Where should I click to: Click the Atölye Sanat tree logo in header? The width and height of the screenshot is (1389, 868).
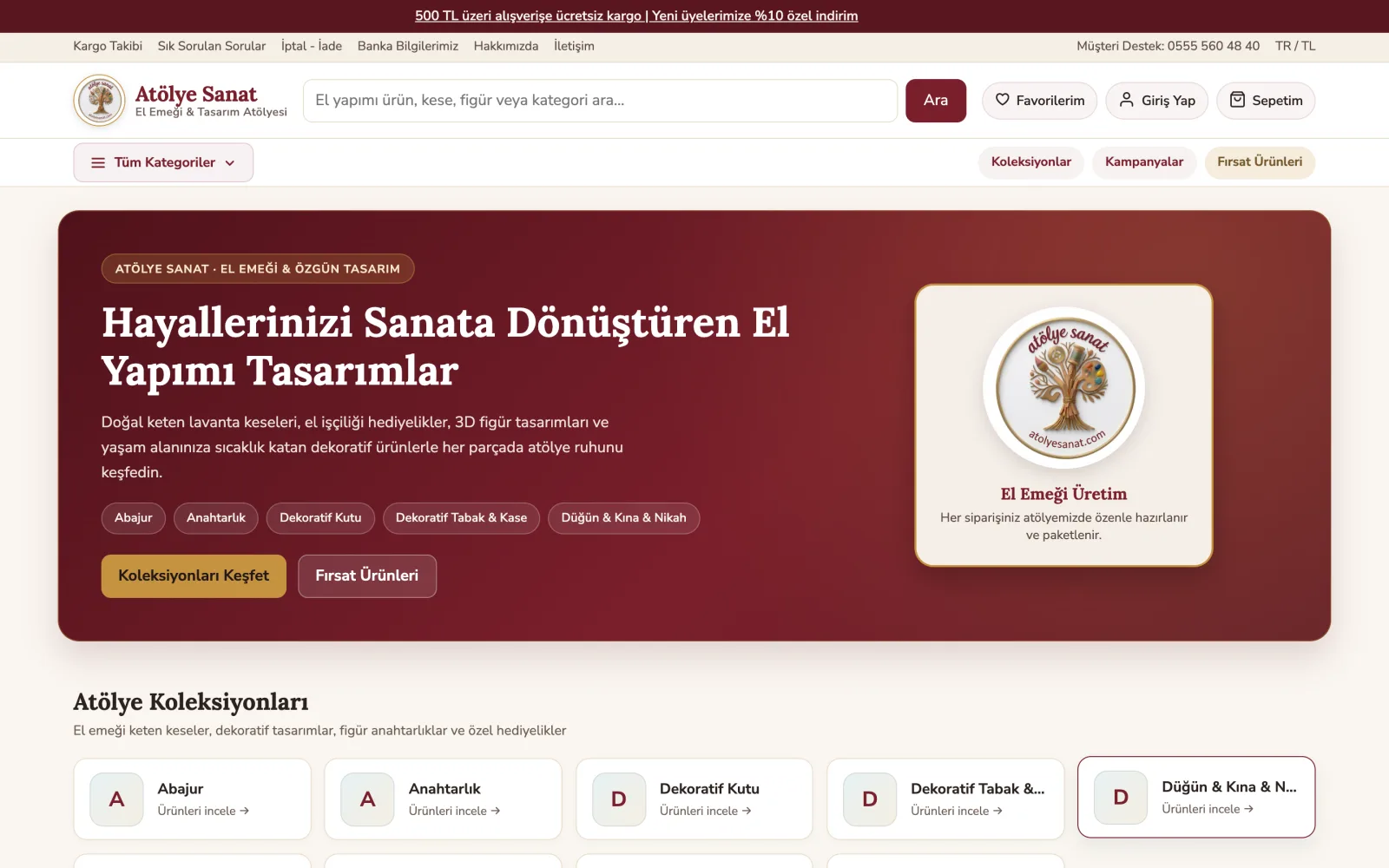[x=100, y=101]
